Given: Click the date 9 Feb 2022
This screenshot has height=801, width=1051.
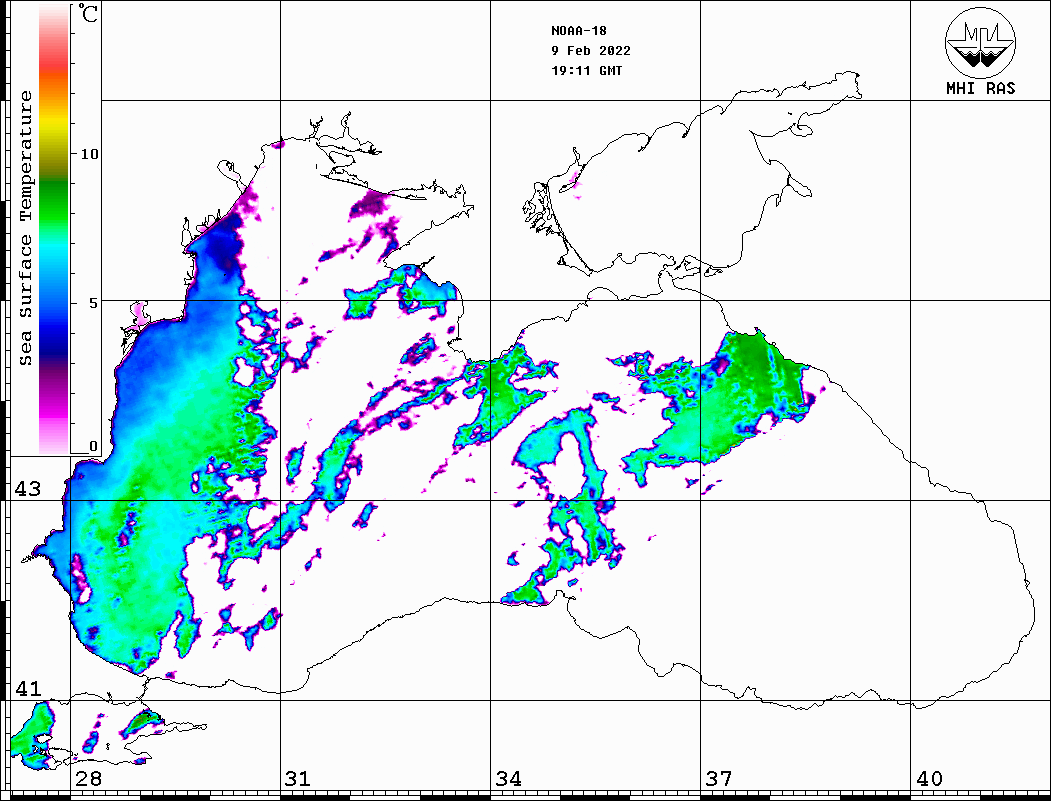Looking at the screenshot, I should 591,51.
